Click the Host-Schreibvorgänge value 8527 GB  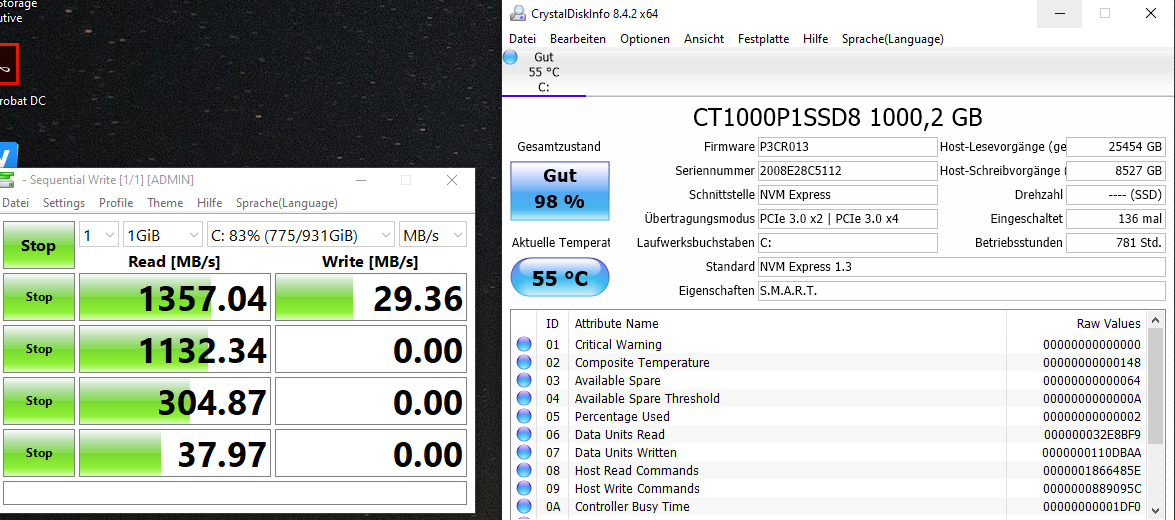1115,171
